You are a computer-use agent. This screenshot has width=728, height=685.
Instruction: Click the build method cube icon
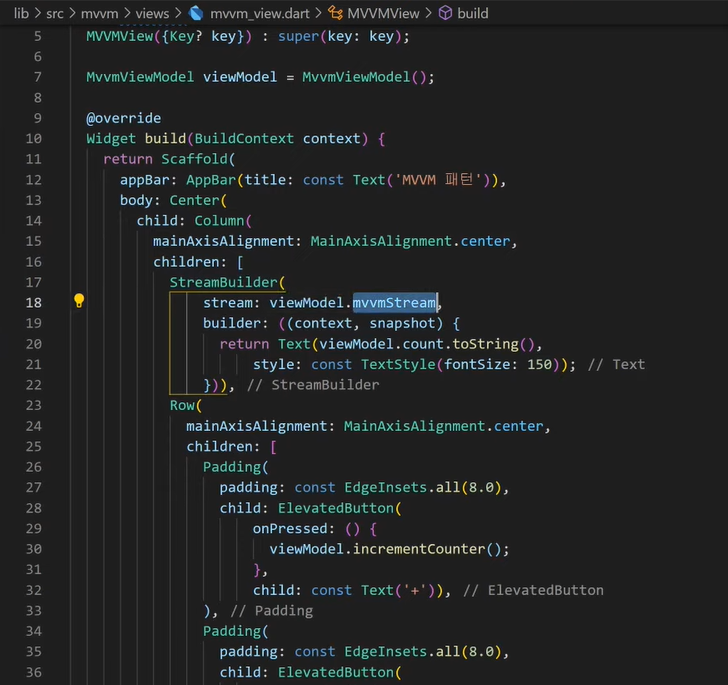pyautogui.click(x=445, y=13)
